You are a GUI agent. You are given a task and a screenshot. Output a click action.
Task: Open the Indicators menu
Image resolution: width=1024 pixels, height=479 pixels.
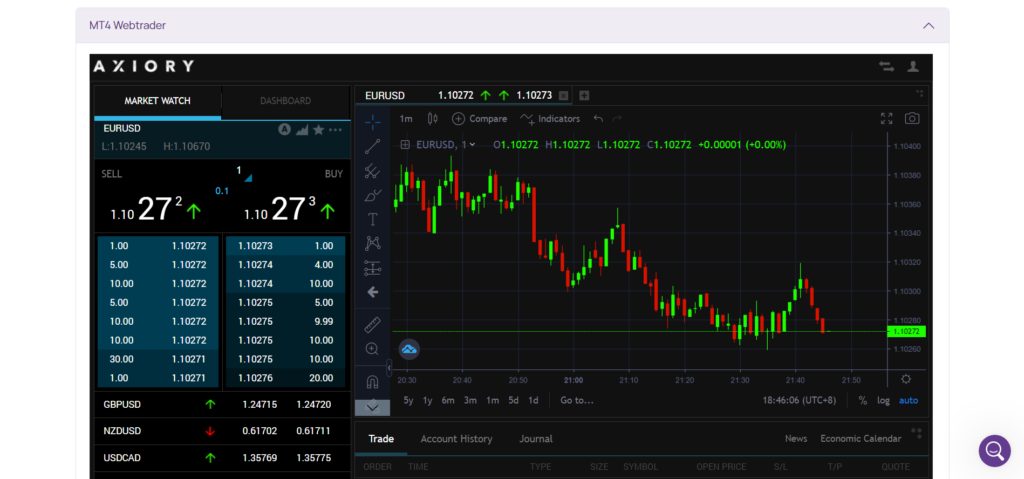click(x=550, y=119)
